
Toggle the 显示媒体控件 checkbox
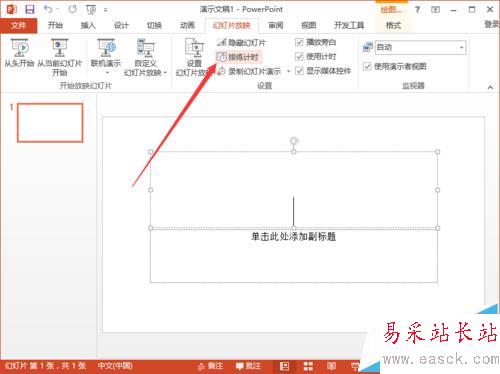click(x=299, y=71)
